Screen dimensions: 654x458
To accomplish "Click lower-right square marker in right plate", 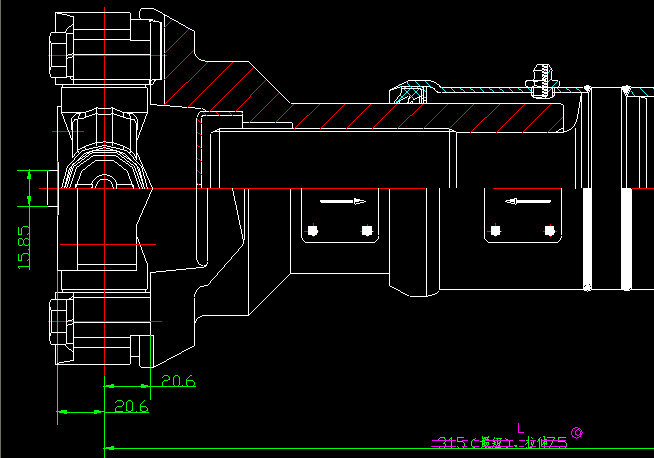I will coord(548,231).
